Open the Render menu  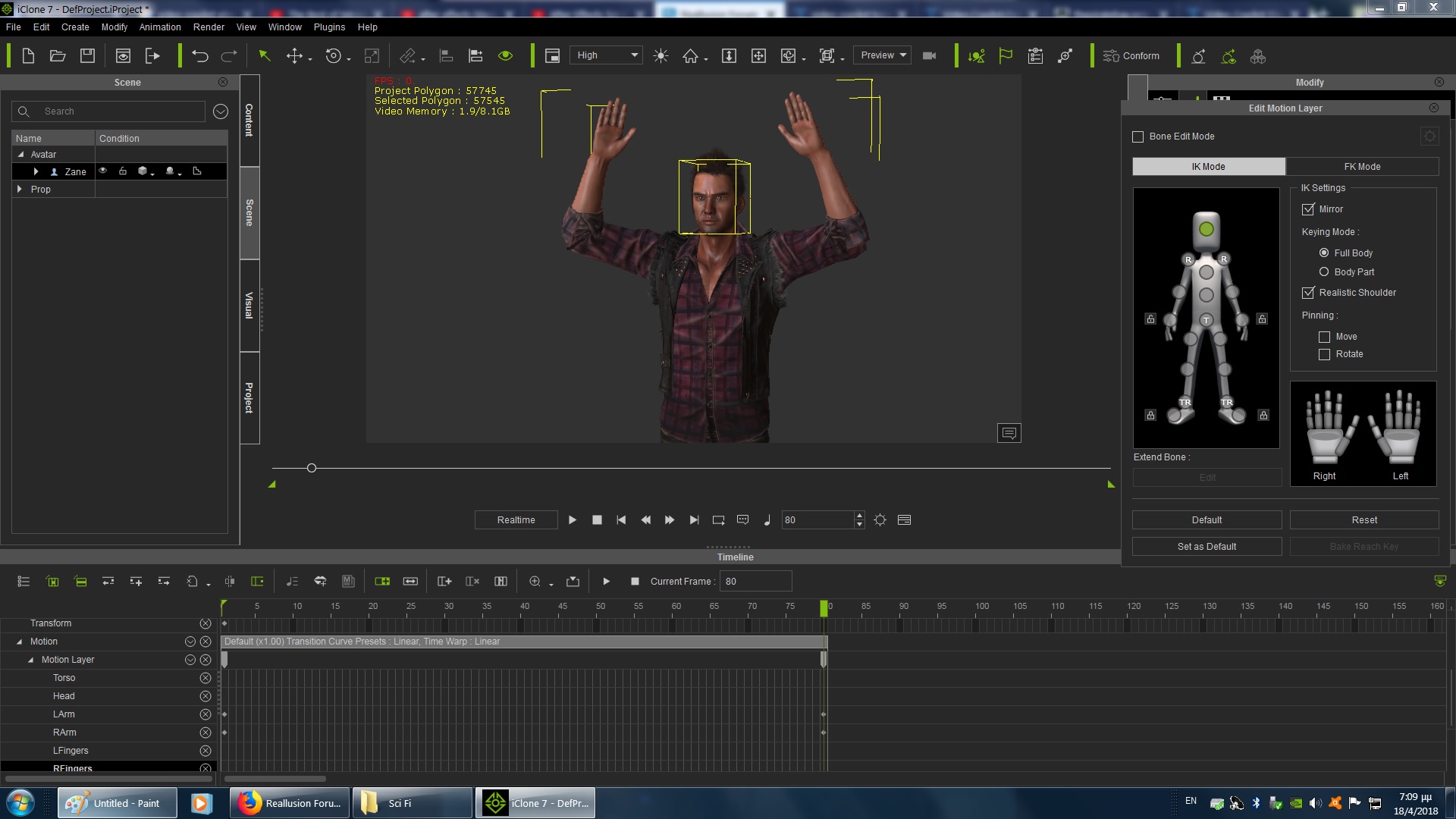tap(209, 27)
